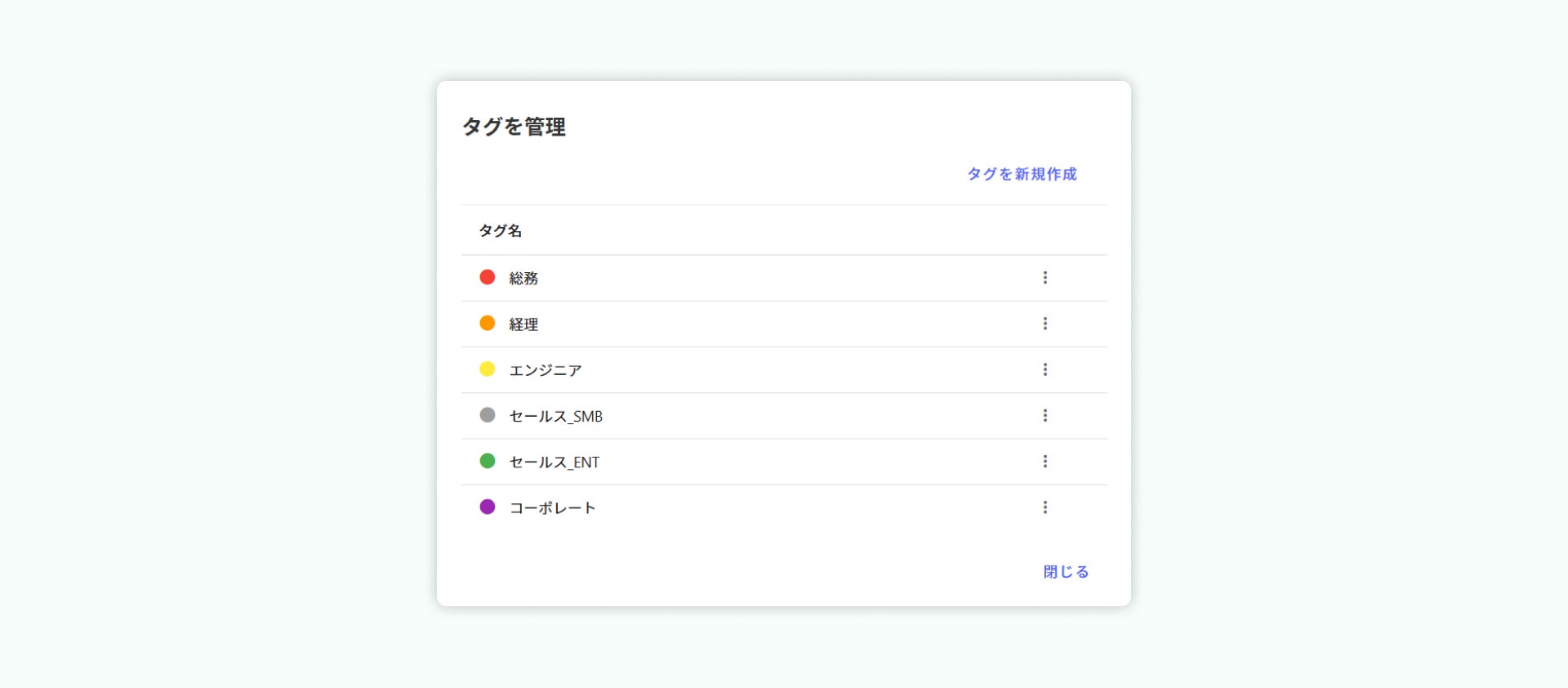Viewport: 1568px width, 688px height.
Task: Open the more options menu for 総務
Action: pyautogui.click(x=1045, y=278)
